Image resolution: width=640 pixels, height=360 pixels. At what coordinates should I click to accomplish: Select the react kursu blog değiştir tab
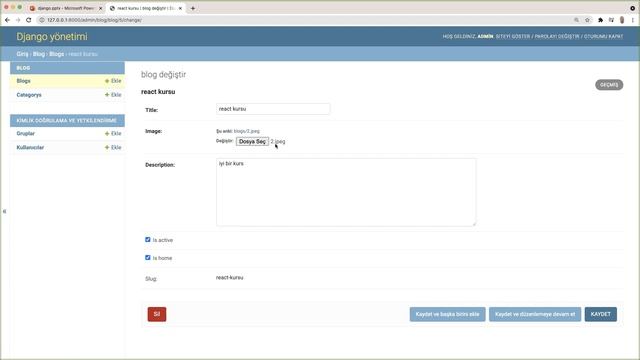(146, 8)
